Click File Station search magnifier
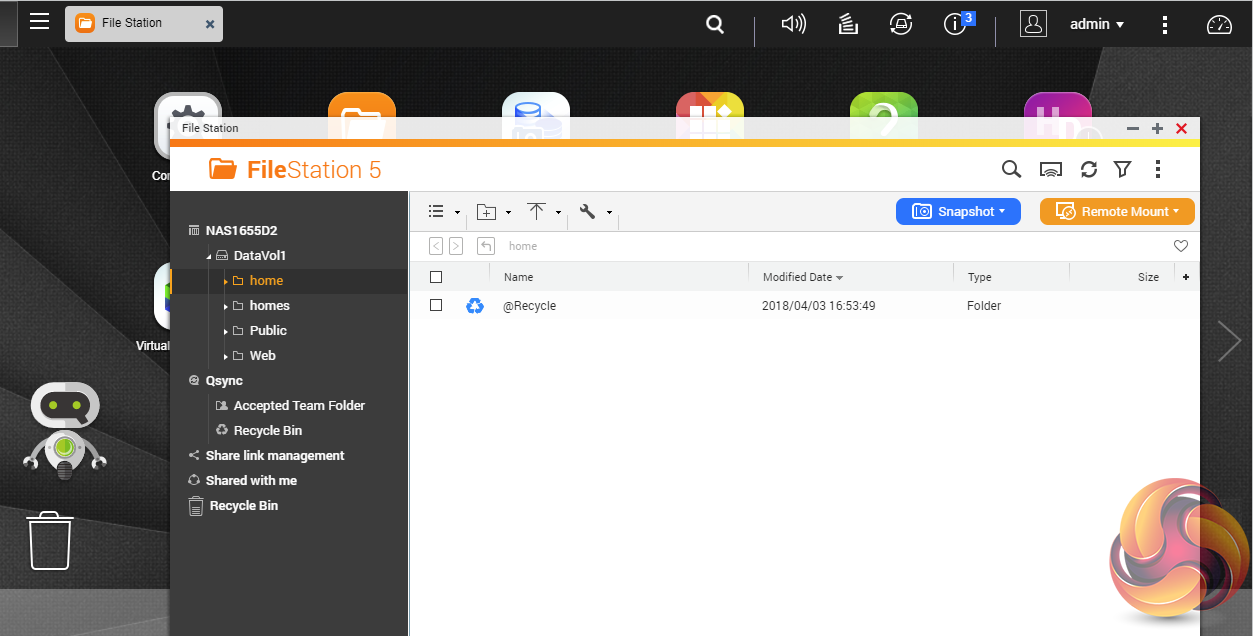This screenshot has height=636, width=1256. coord(1011,169)
